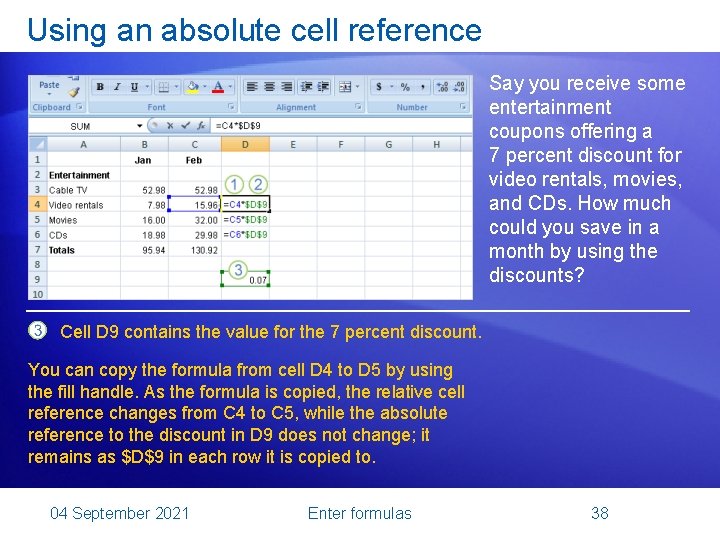The height and width of the screenshot is (540, 720).
Task: Select the Format Painter brush icon
Action: point(73,93)
